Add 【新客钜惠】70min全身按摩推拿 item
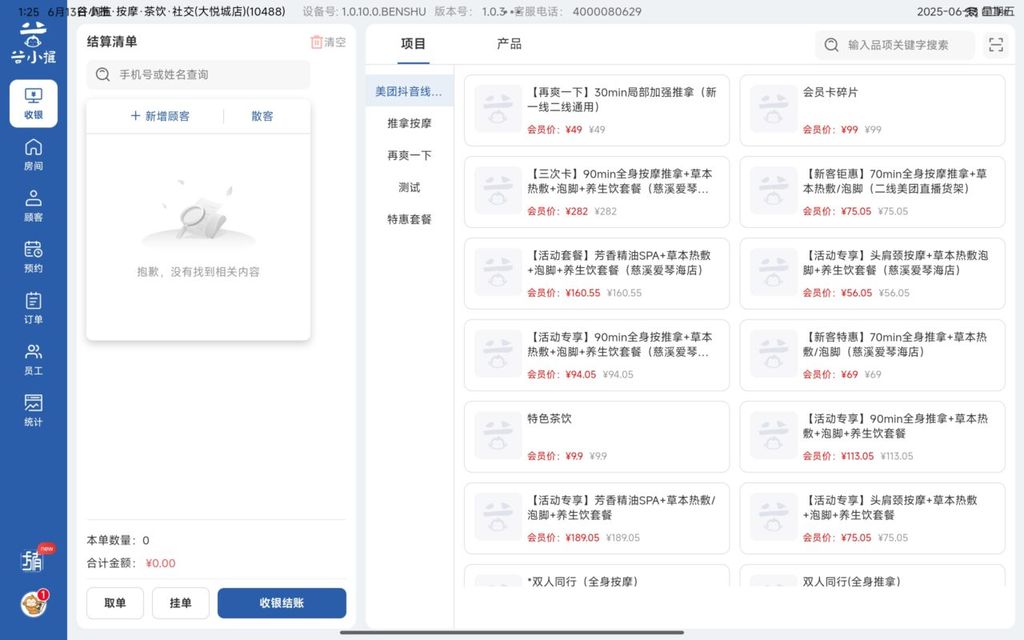This screenshot has width=1024, height=640. 872,192
